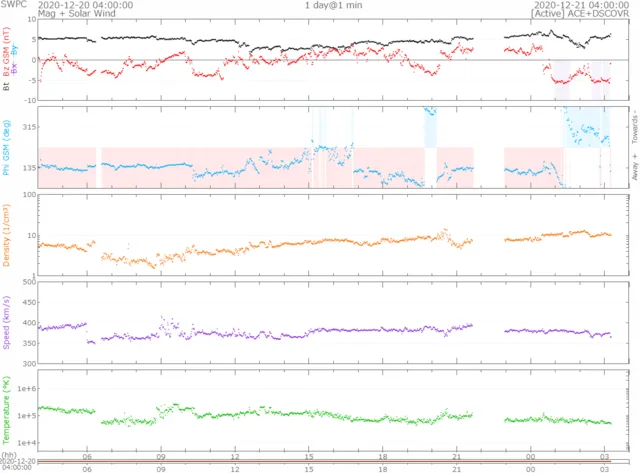Toggle the Bz GSM (nT) series label

6,52
